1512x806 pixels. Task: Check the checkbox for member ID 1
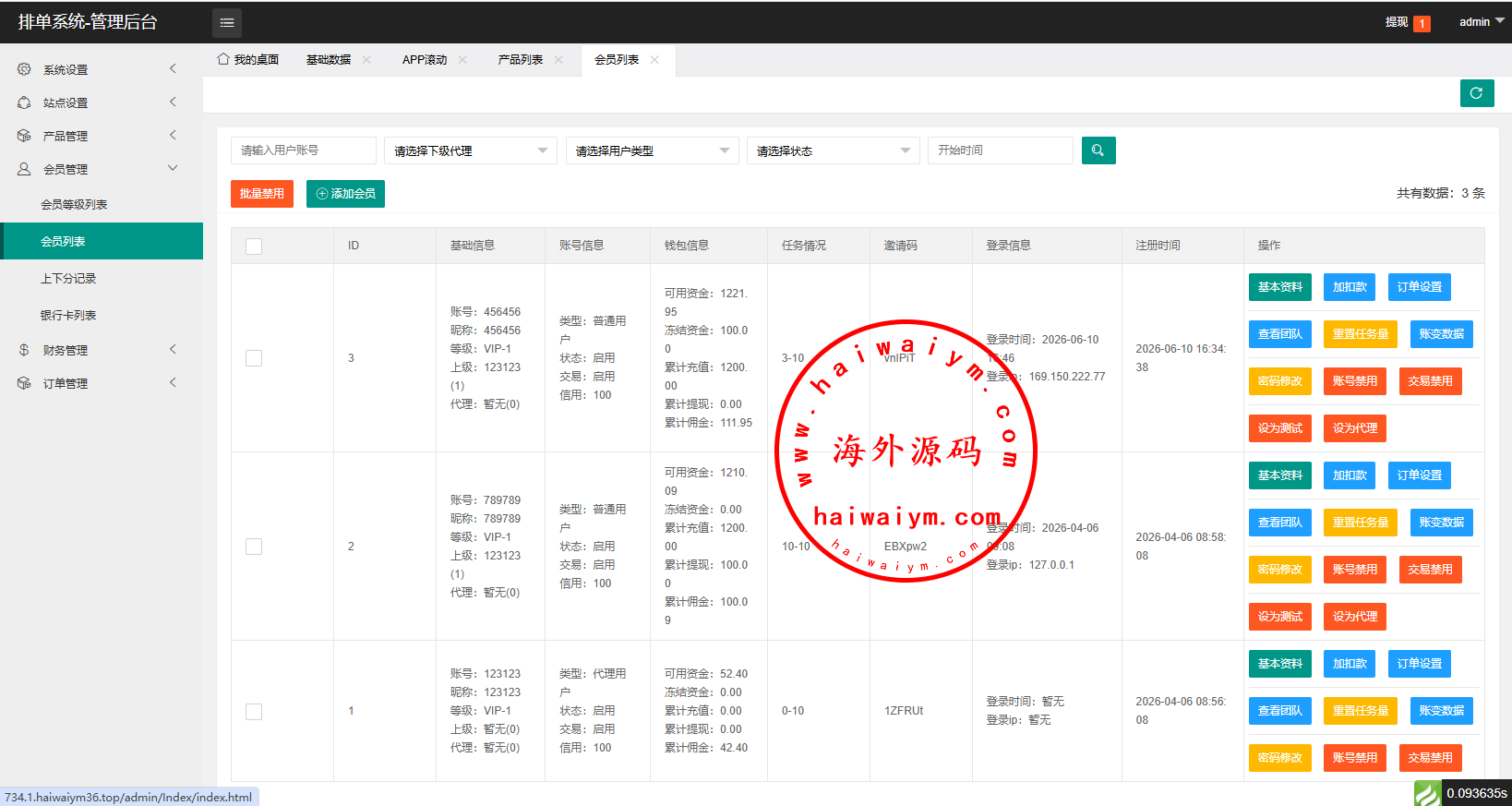tap(254, 712)
